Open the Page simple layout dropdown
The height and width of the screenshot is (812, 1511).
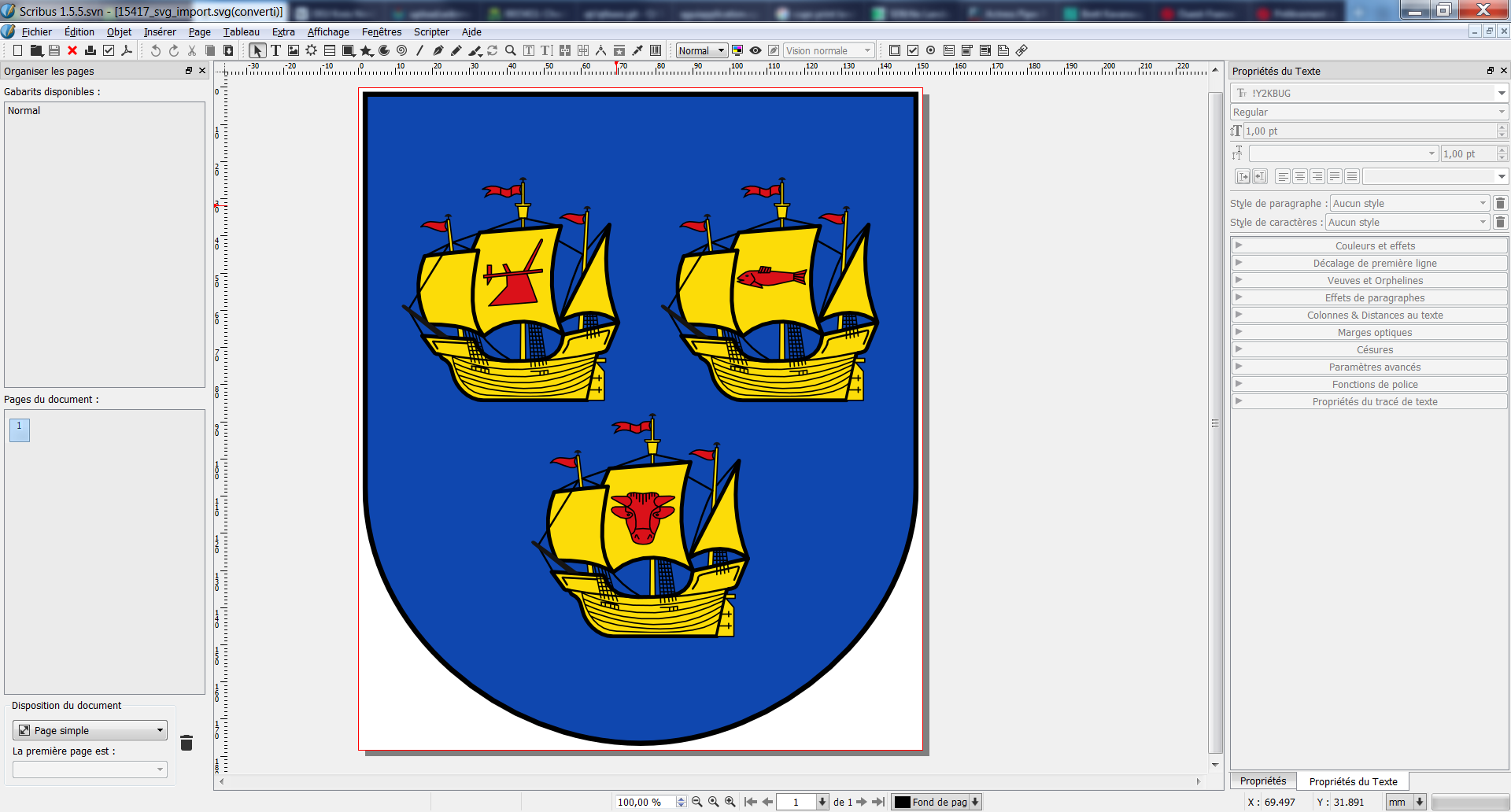tap(90, 730)
